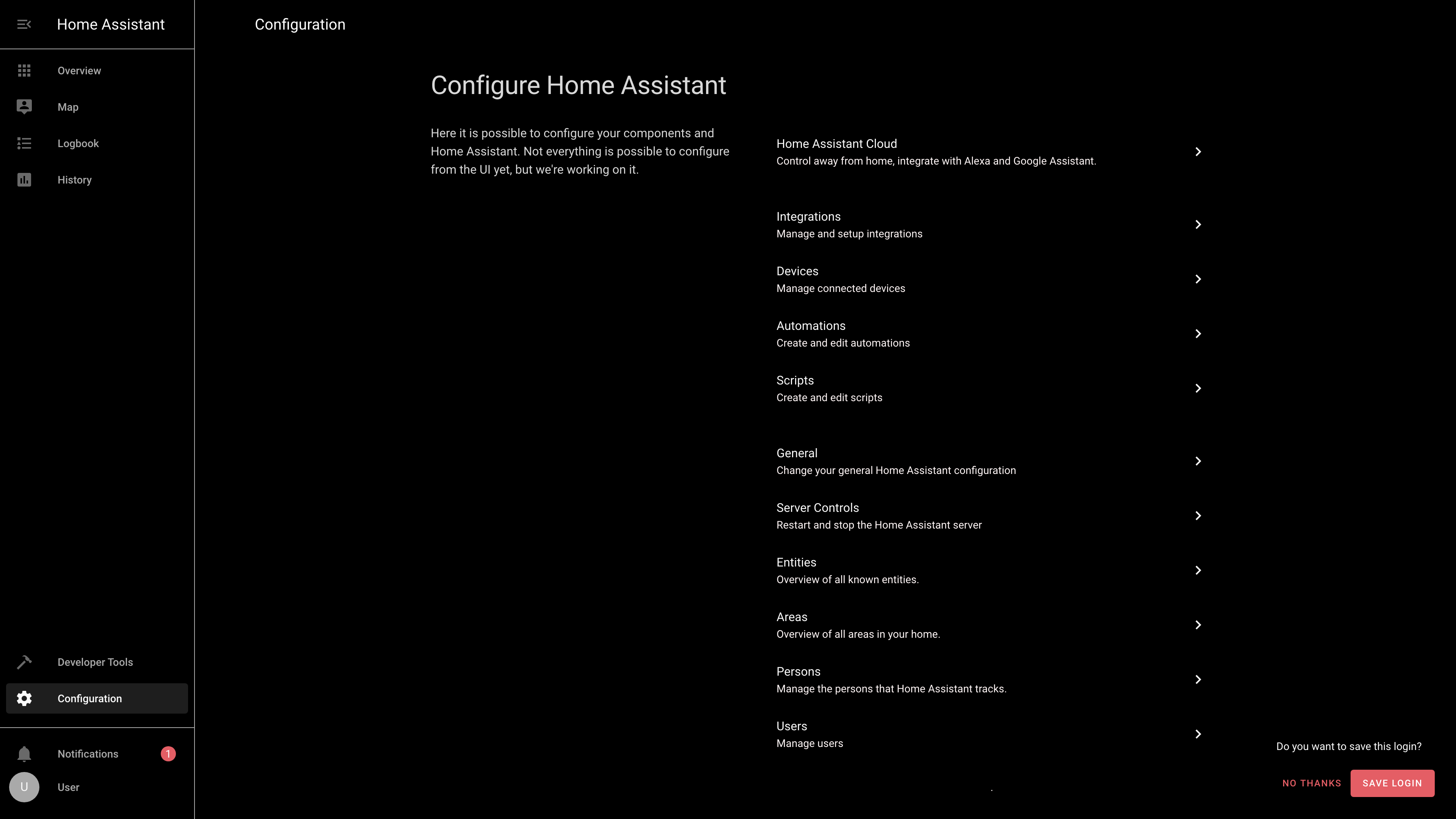View History from sidebar

74,179
